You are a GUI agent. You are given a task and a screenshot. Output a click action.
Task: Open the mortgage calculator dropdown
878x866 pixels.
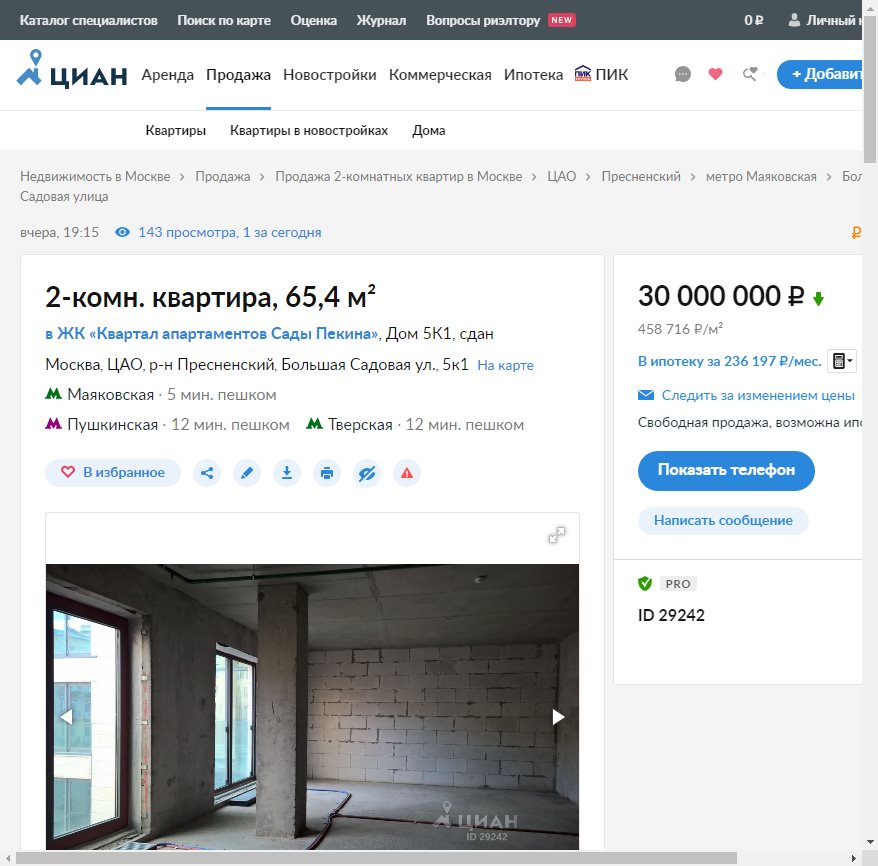pos(842,361)
